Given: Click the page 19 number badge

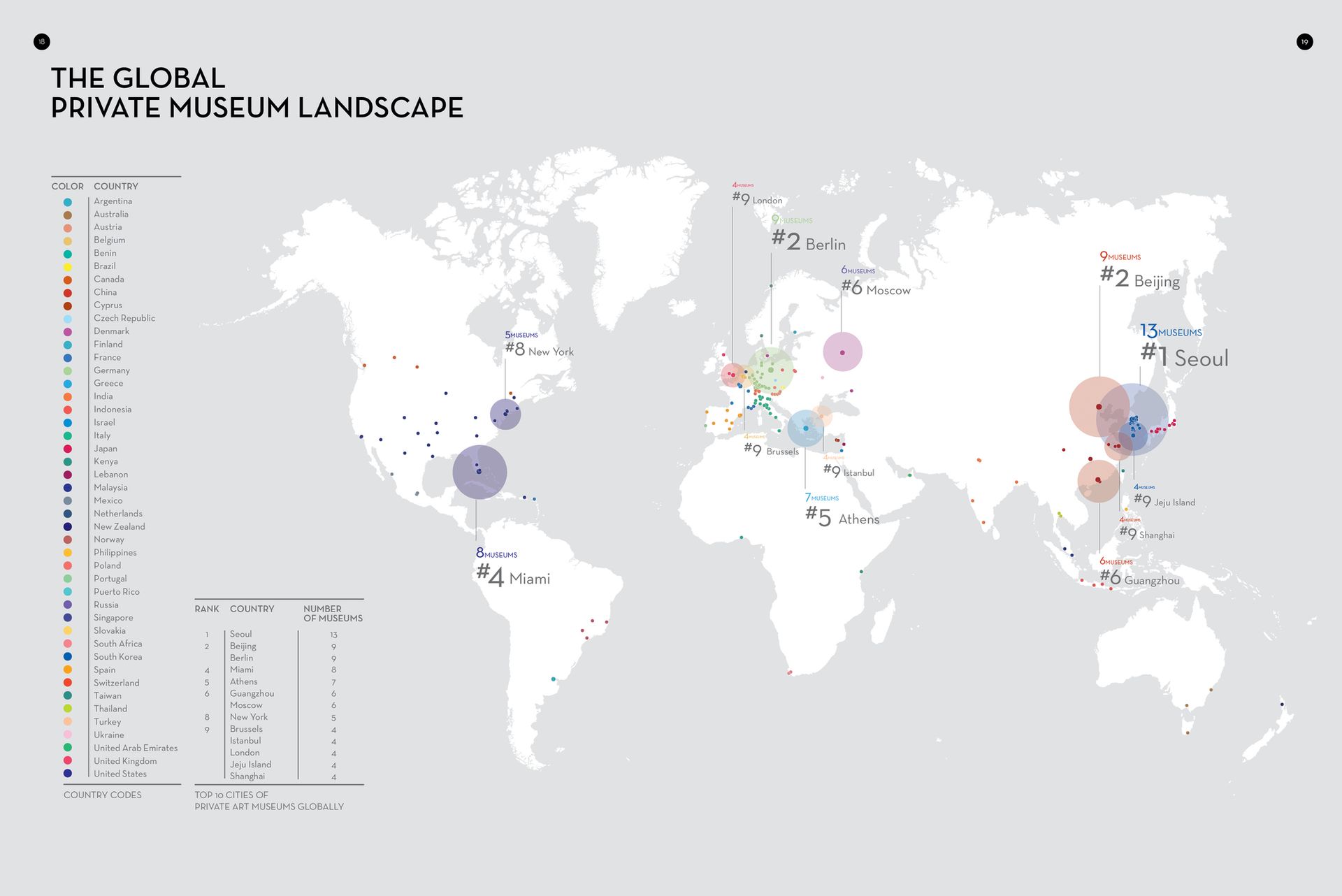Looking at the screenshot, I should pyautogui.click(x=1304, y=42).
